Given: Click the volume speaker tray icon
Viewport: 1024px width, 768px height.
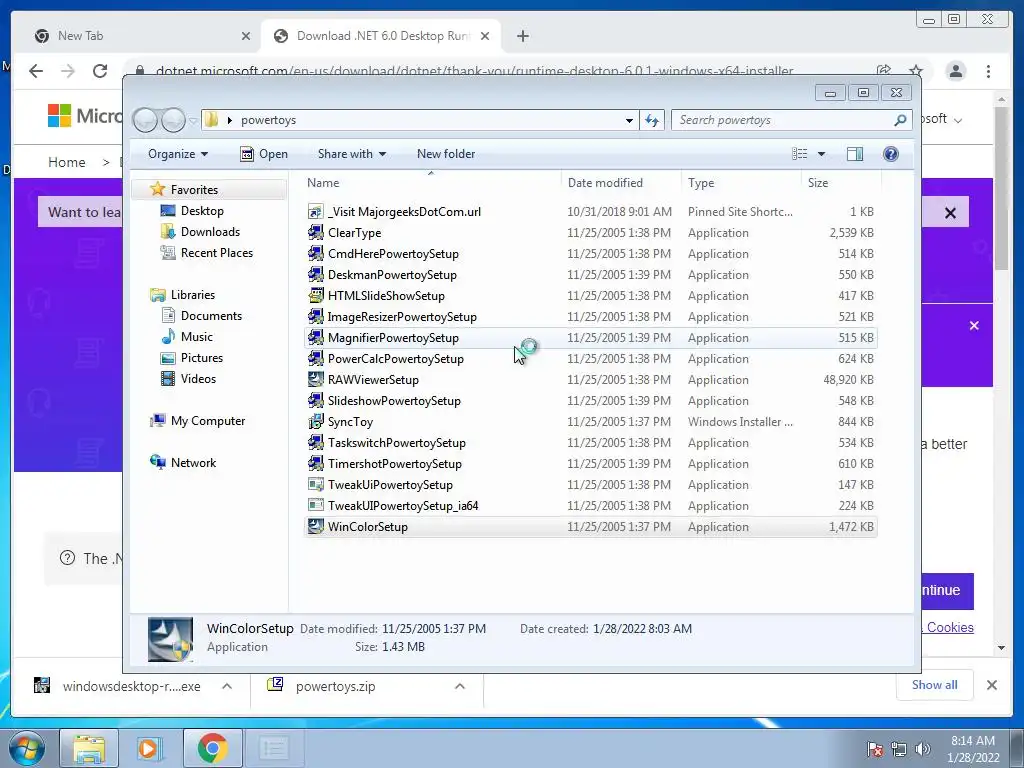Looking at the screenshot, I should [x=923, y=749].
